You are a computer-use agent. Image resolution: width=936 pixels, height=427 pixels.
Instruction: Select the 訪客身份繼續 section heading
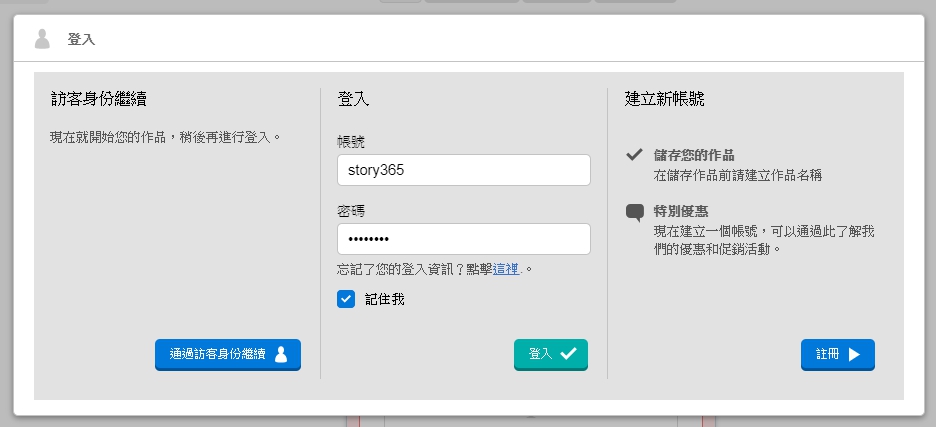[x=100, y=99]
